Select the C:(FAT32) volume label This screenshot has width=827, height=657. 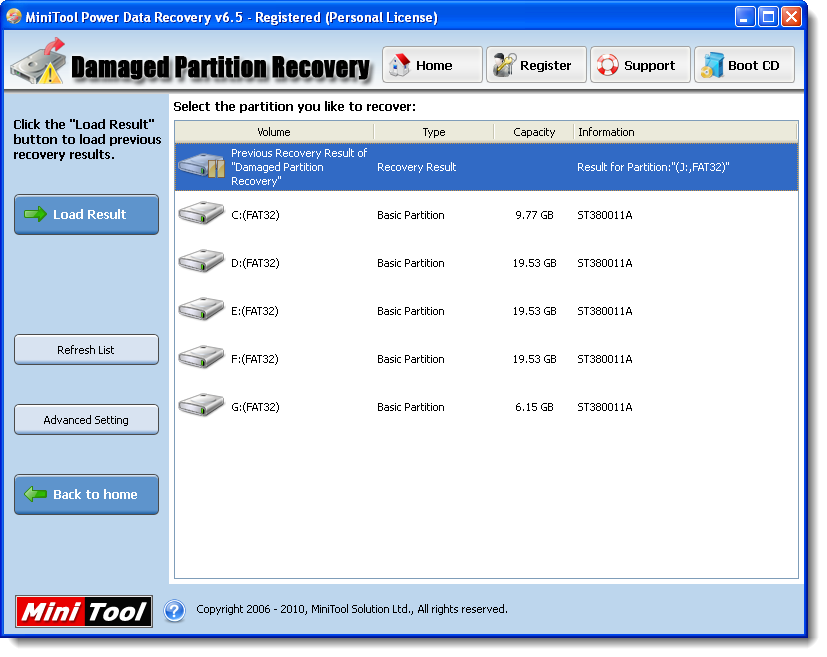pos(255,215)
